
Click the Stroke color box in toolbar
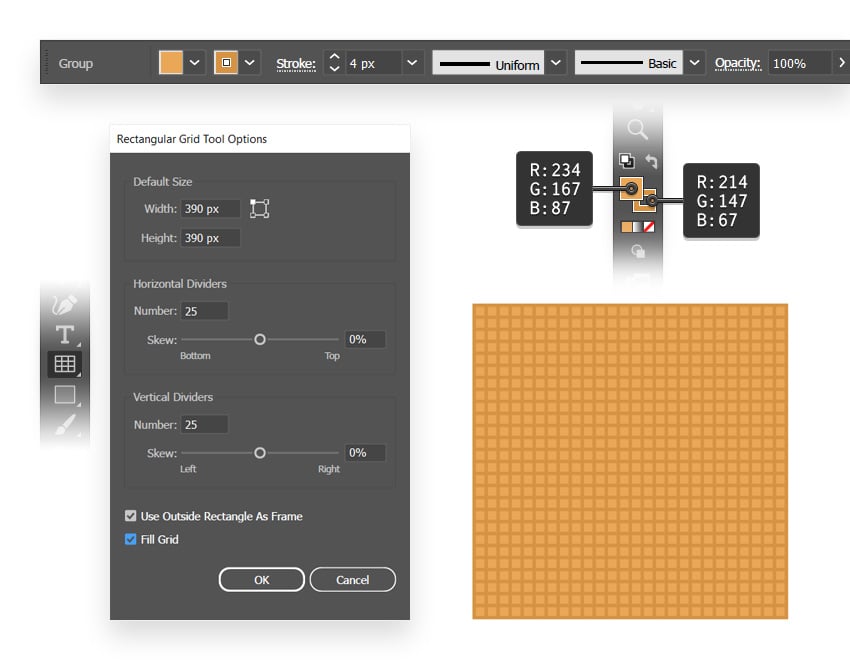point(648,204)
